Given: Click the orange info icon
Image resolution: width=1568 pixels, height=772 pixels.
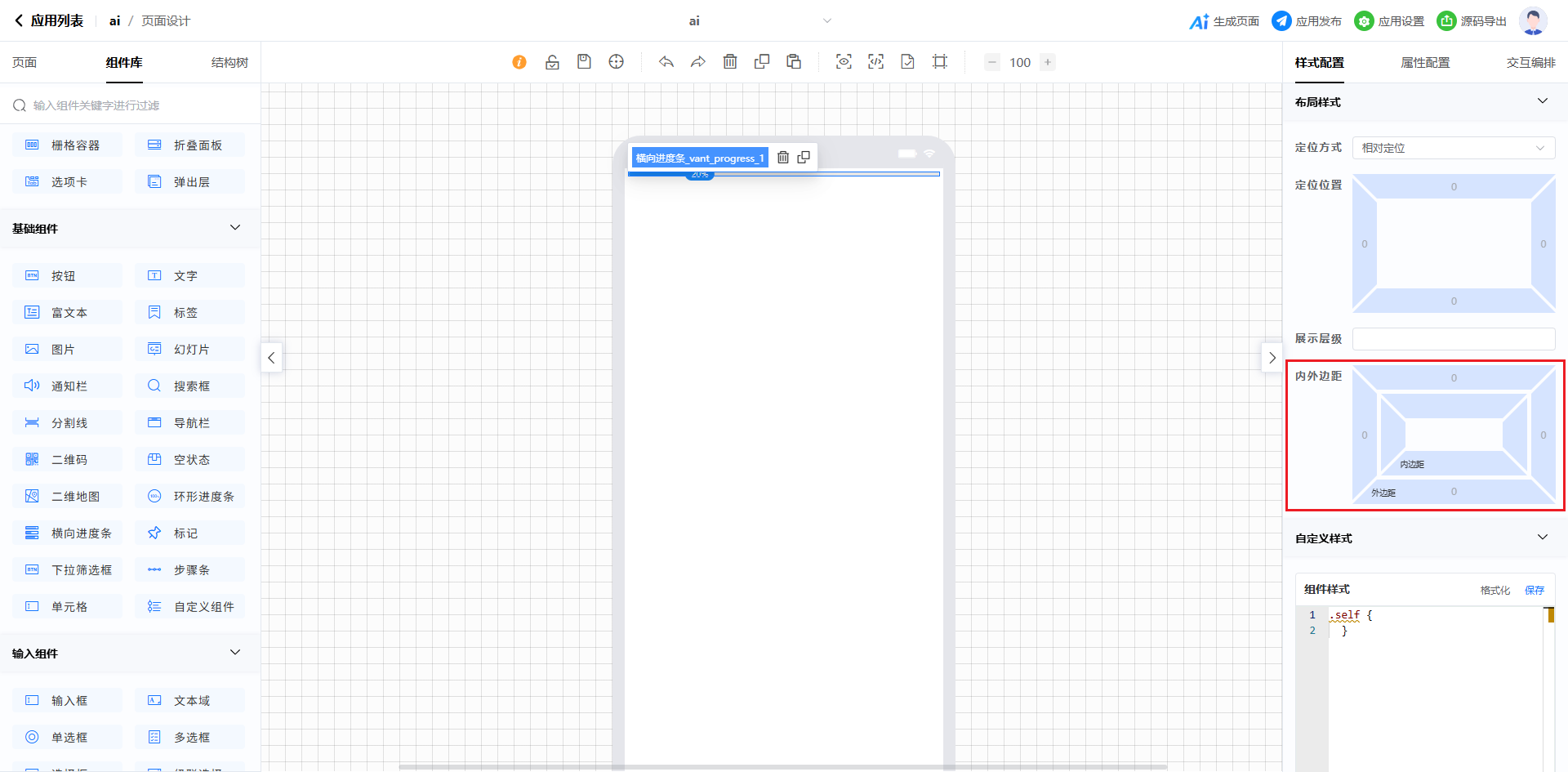Looking at the screenshot, I should point(519,62).
